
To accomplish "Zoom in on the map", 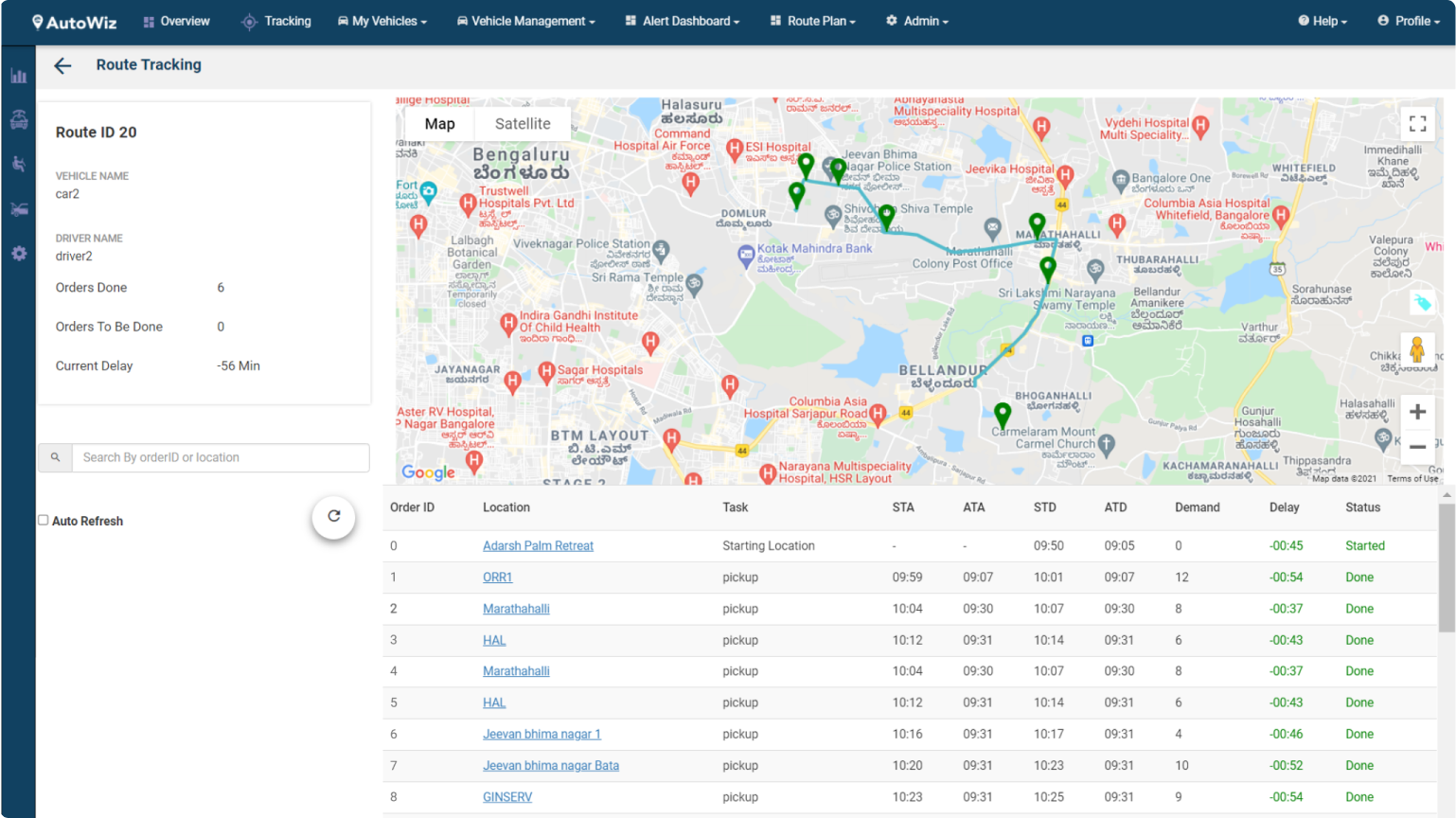I will tap(1417, 412).
